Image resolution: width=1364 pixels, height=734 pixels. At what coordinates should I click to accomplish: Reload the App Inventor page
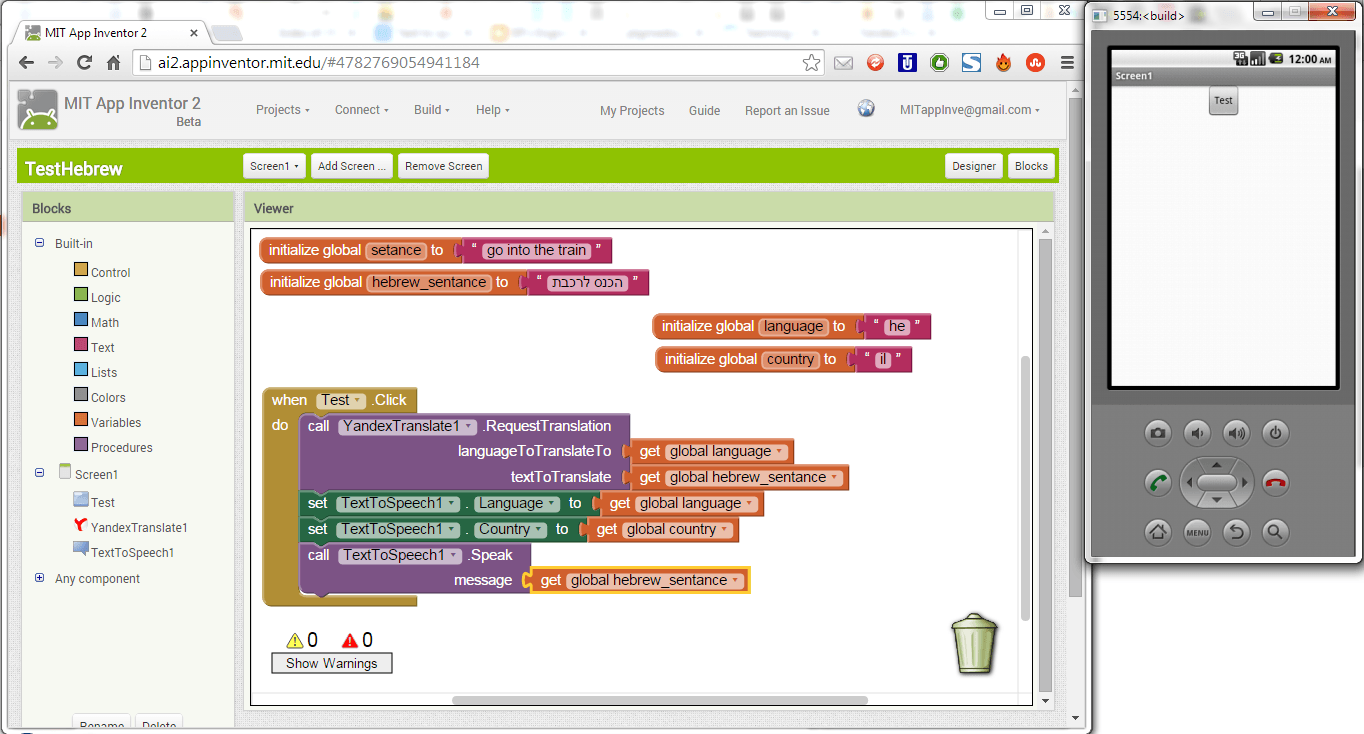85,62
